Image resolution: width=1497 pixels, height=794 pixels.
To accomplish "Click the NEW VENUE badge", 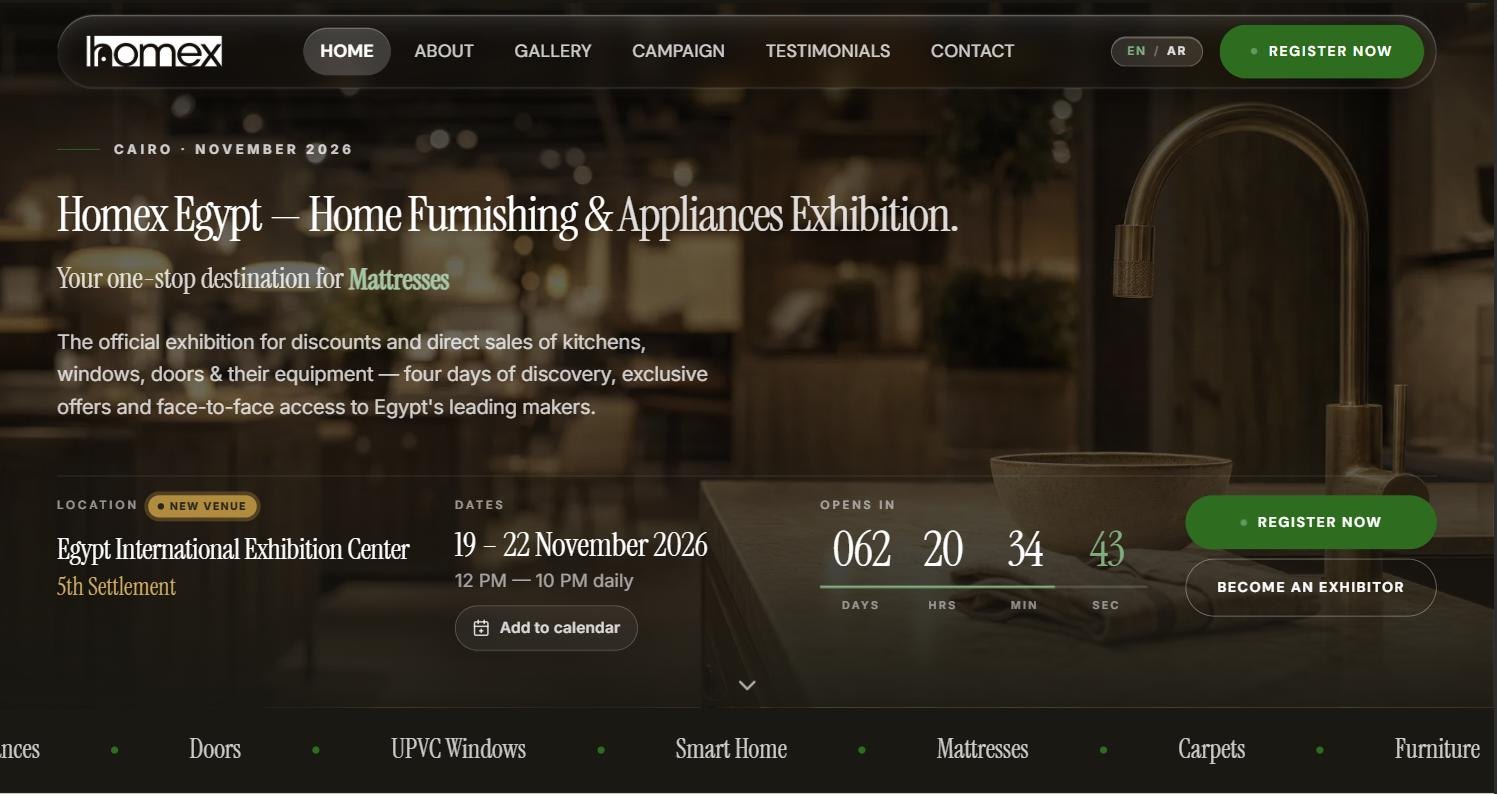I will (x=203, y=506).
